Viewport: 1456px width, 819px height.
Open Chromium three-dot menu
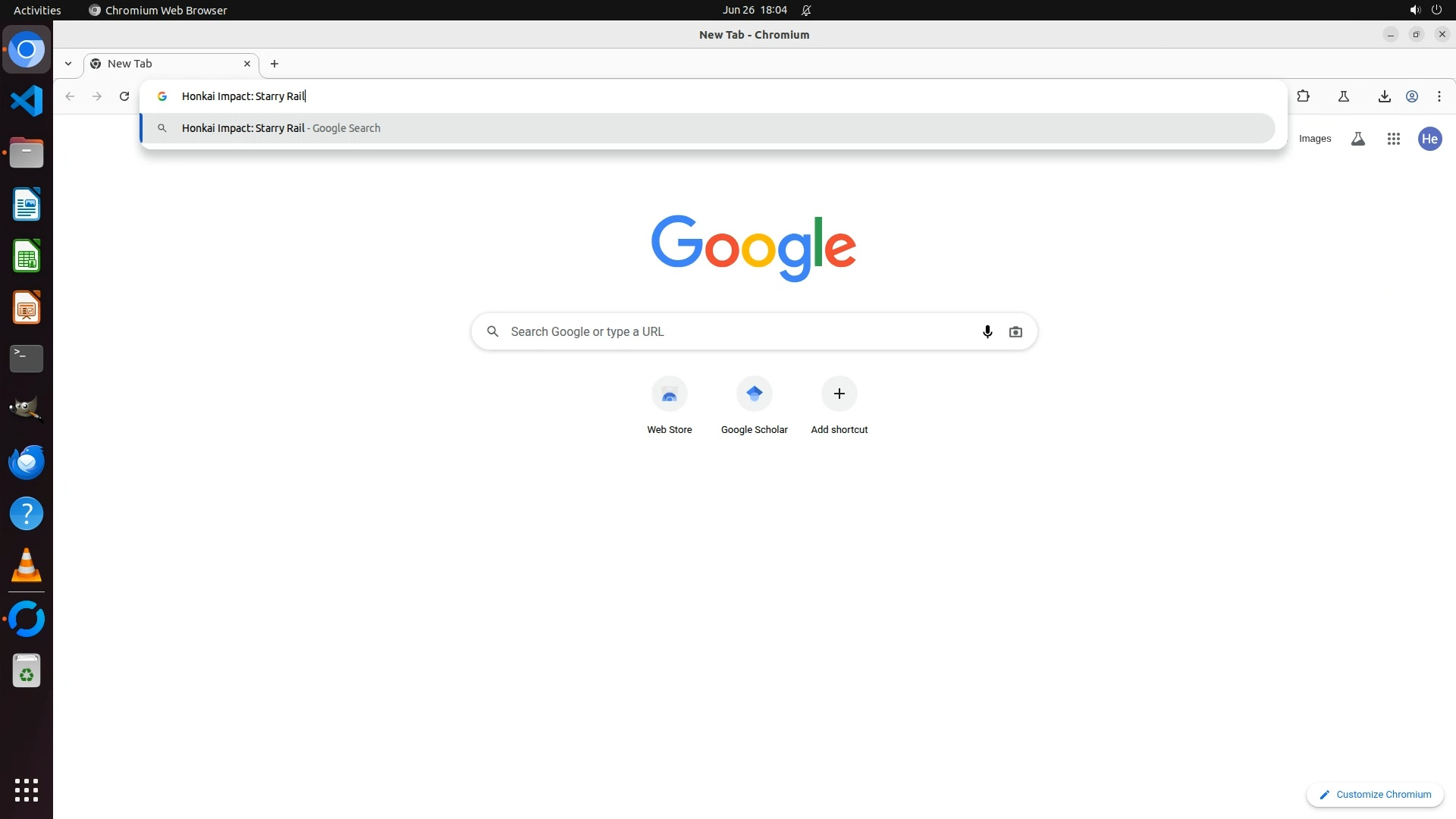(x=1439, y=96)
